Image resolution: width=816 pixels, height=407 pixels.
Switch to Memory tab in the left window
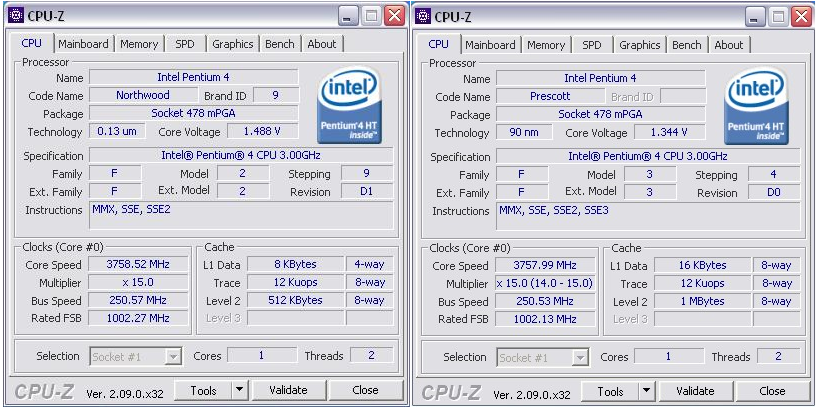pyautogui.click(x=139, y=44)
